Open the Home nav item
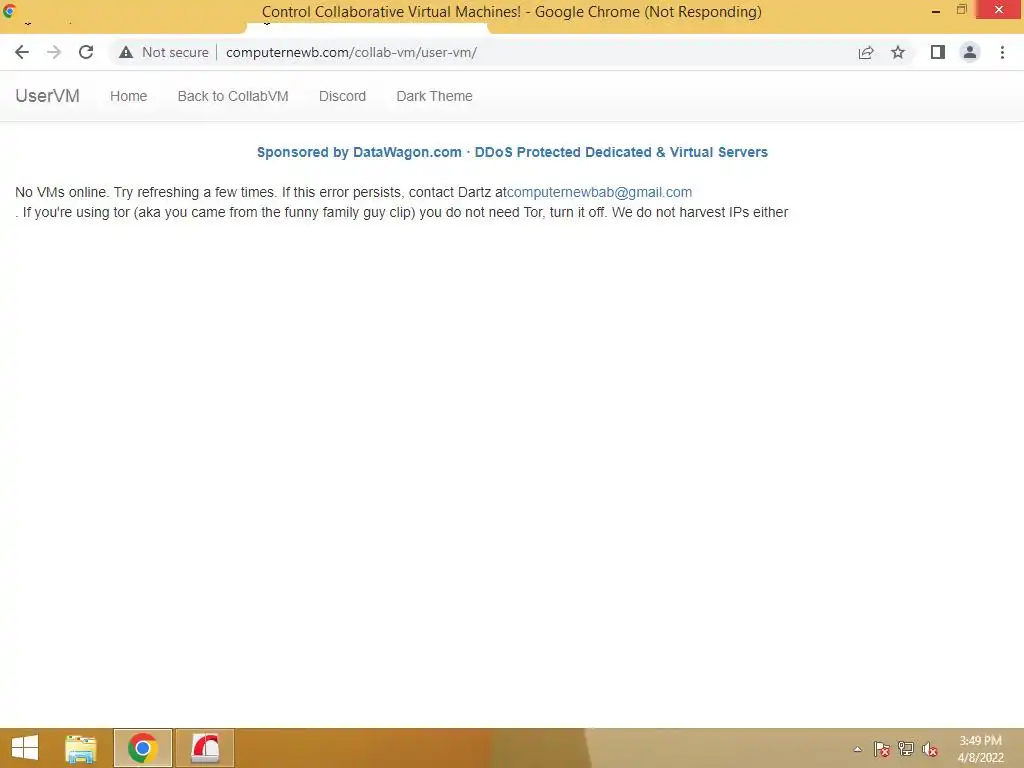 click(x=128, y=96)
